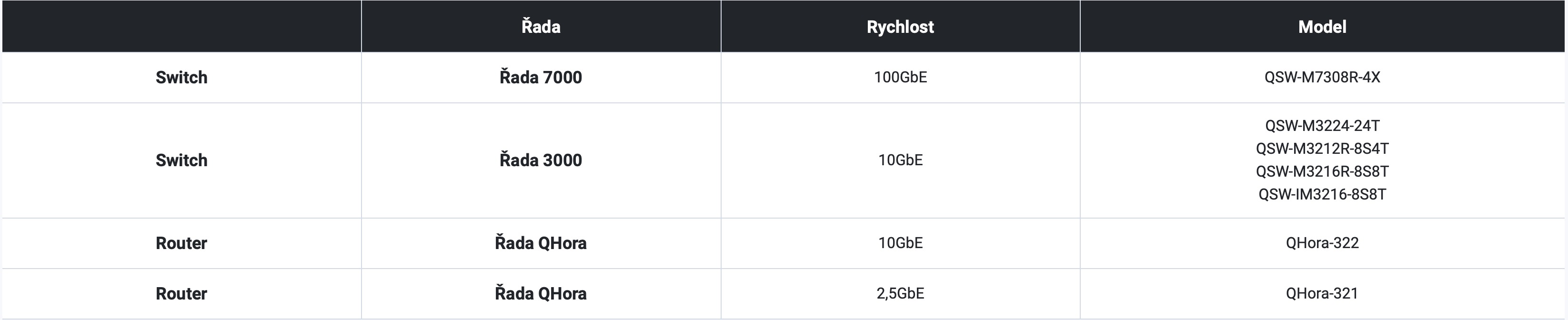Viewport: 1568px width, 320px height.
Task: Select the Řada 7000 cell
Action: click(541, 77)
